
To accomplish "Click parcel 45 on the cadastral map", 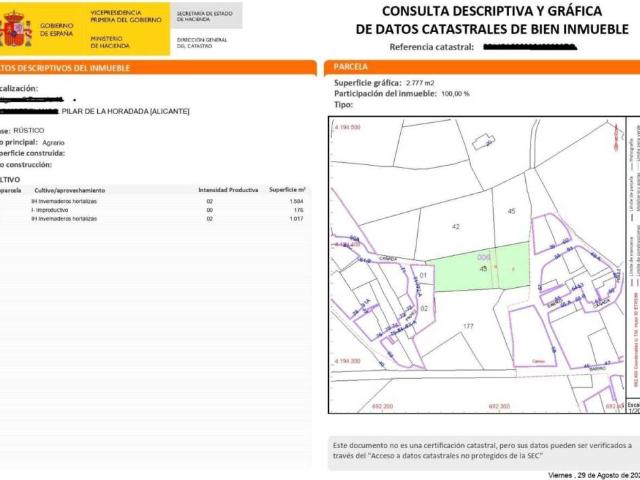I will click(511, 211).
